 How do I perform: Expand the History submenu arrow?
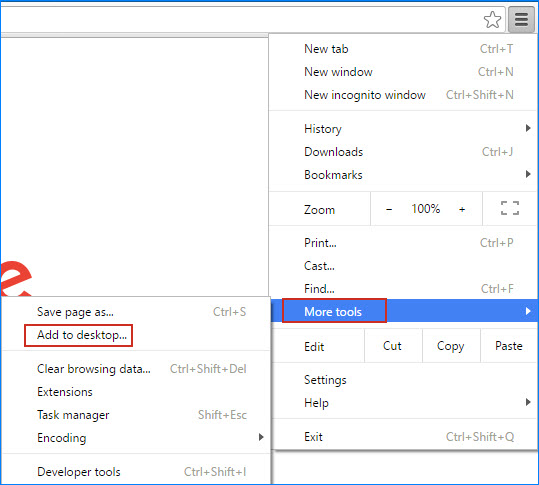point(528,128)
